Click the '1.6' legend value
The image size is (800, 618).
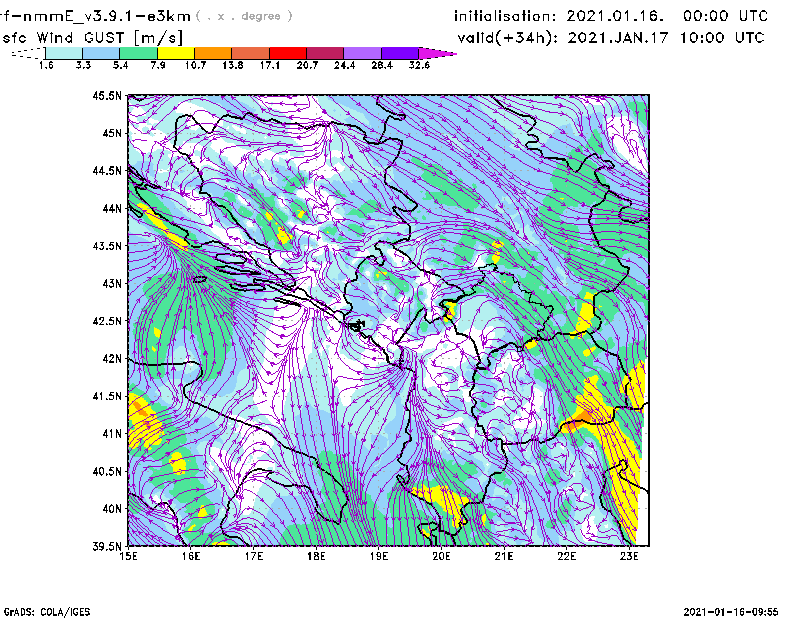(46, 65)
